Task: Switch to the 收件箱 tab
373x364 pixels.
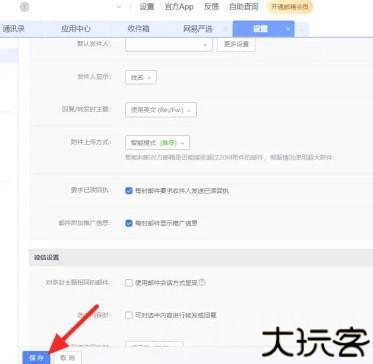Action: click(138, 29)
